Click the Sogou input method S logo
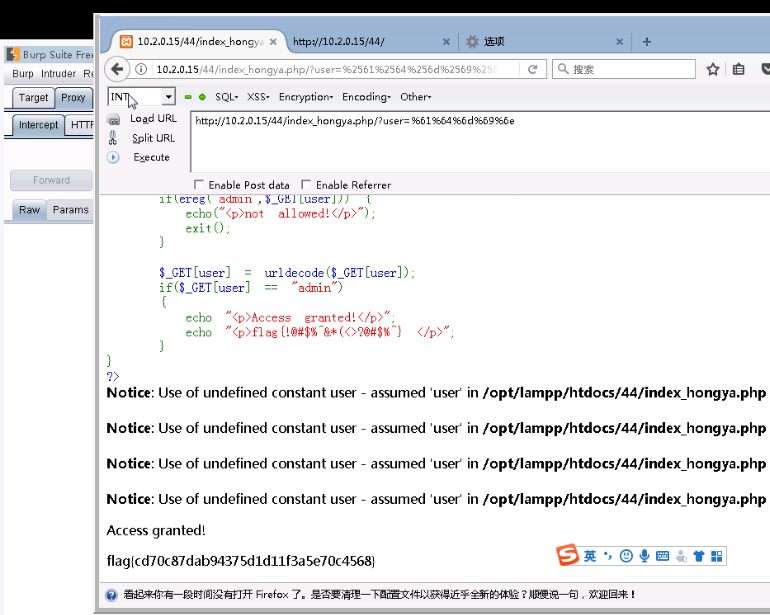 568,555
